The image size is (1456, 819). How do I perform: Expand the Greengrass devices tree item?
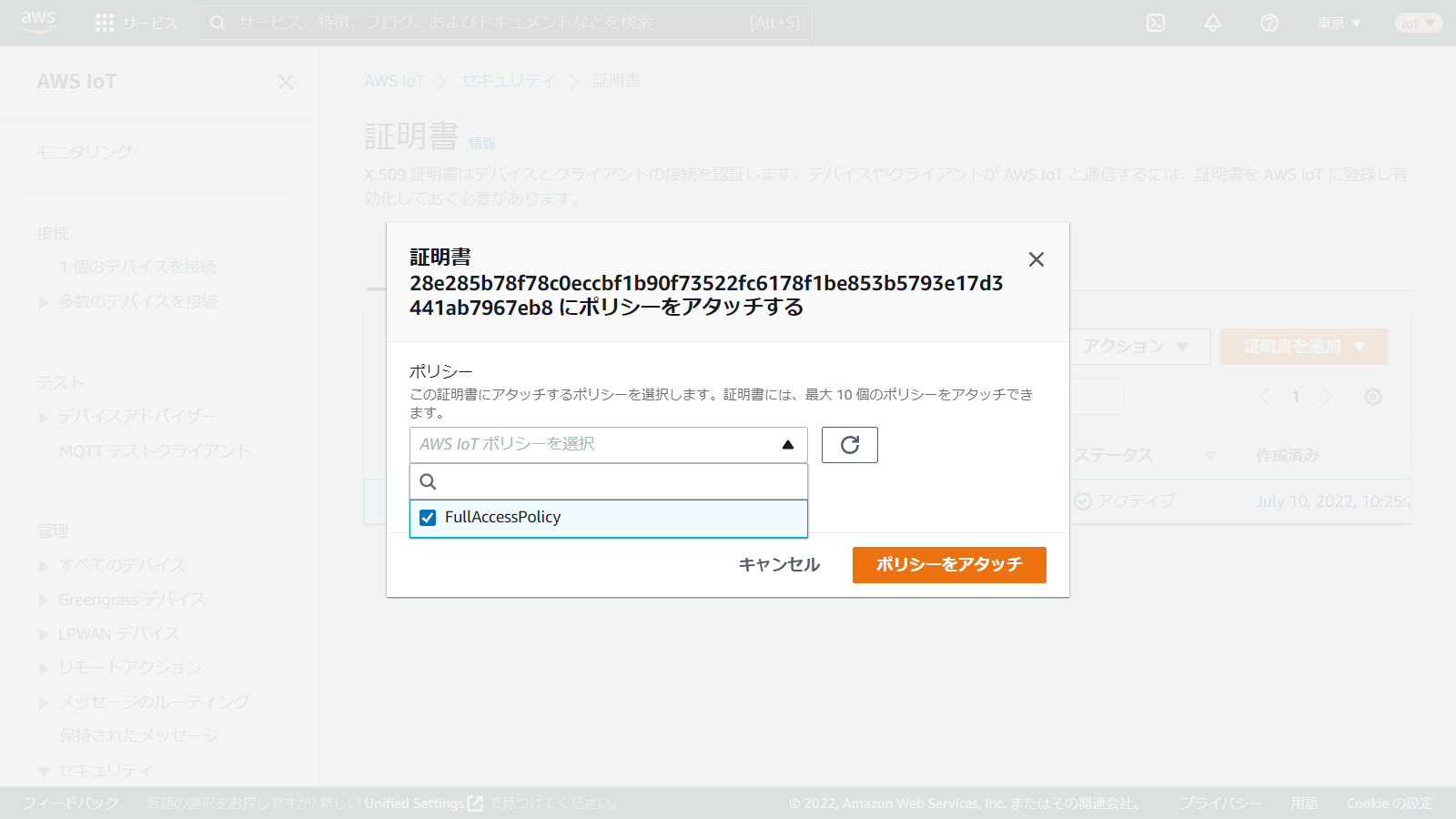(x=44, y=601)
